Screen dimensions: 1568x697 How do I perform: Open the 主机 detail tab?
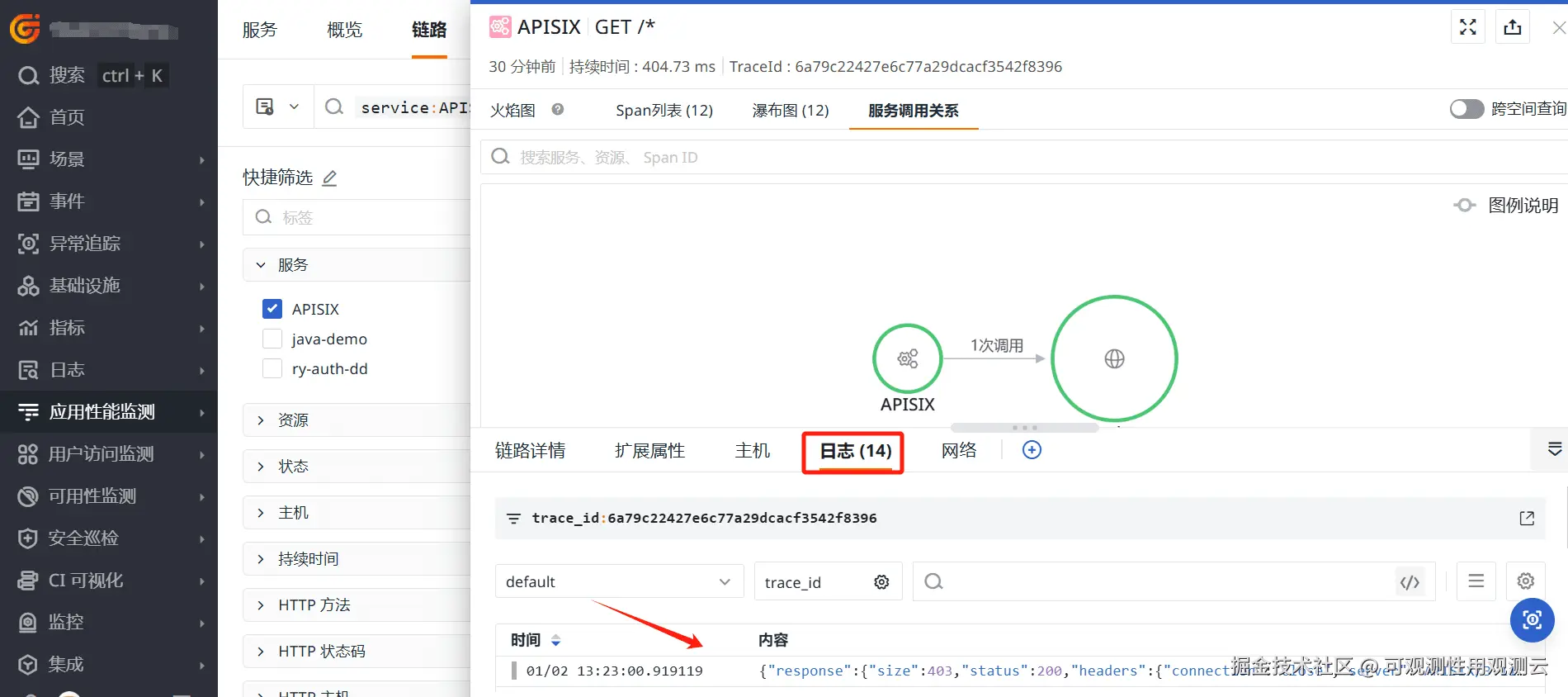pyautogui.click(x=753, y=450)
